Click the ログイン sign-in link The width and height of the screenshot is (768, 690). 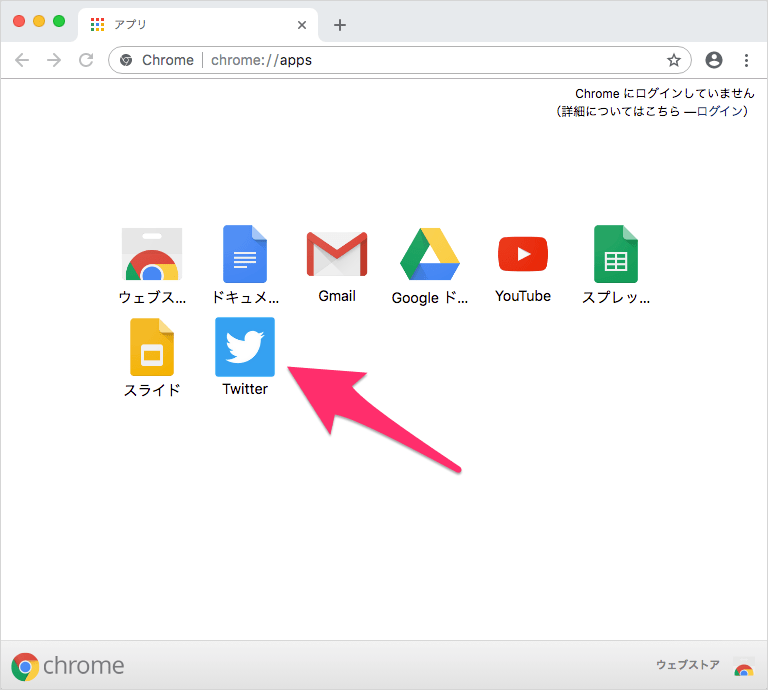pos(720,111)
